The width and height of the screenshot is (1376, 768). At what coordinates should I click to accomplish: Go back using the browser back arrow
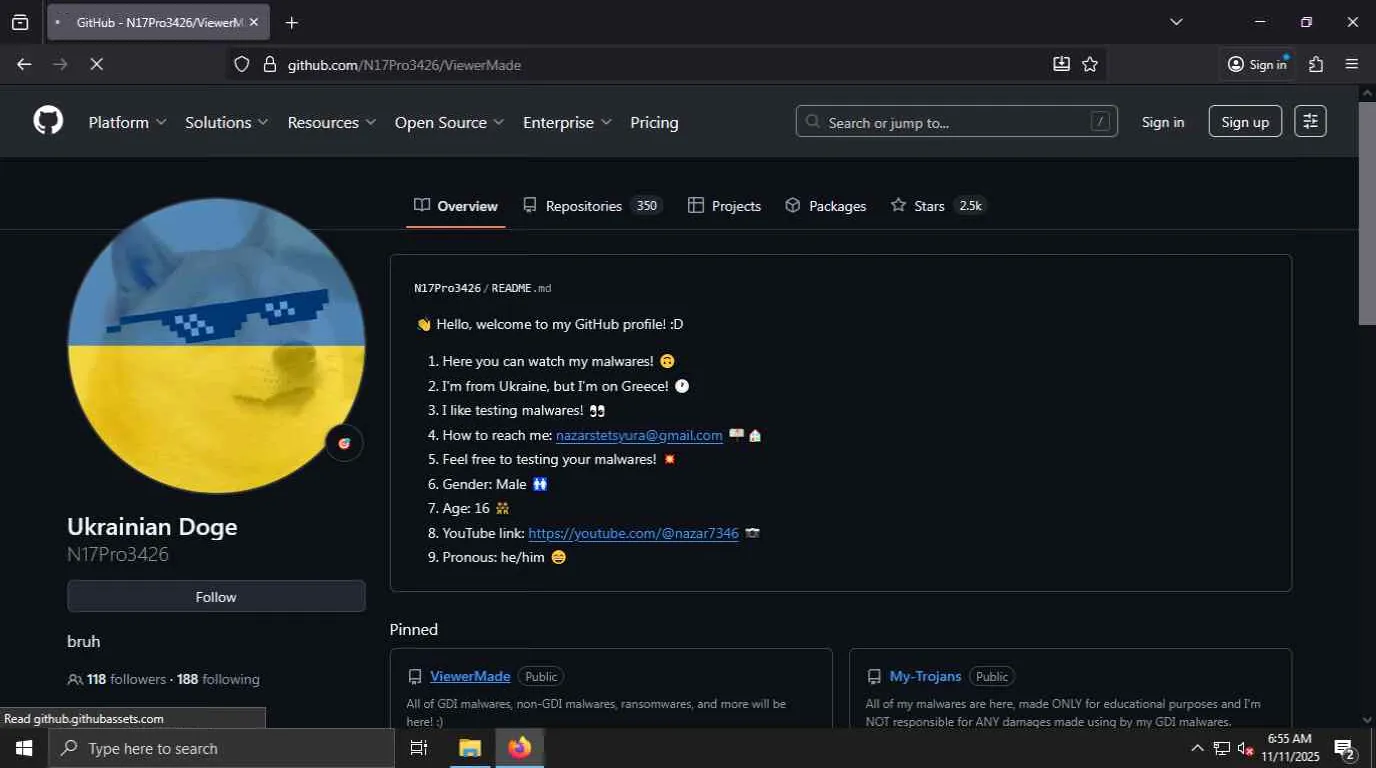(x=24, y=64)
